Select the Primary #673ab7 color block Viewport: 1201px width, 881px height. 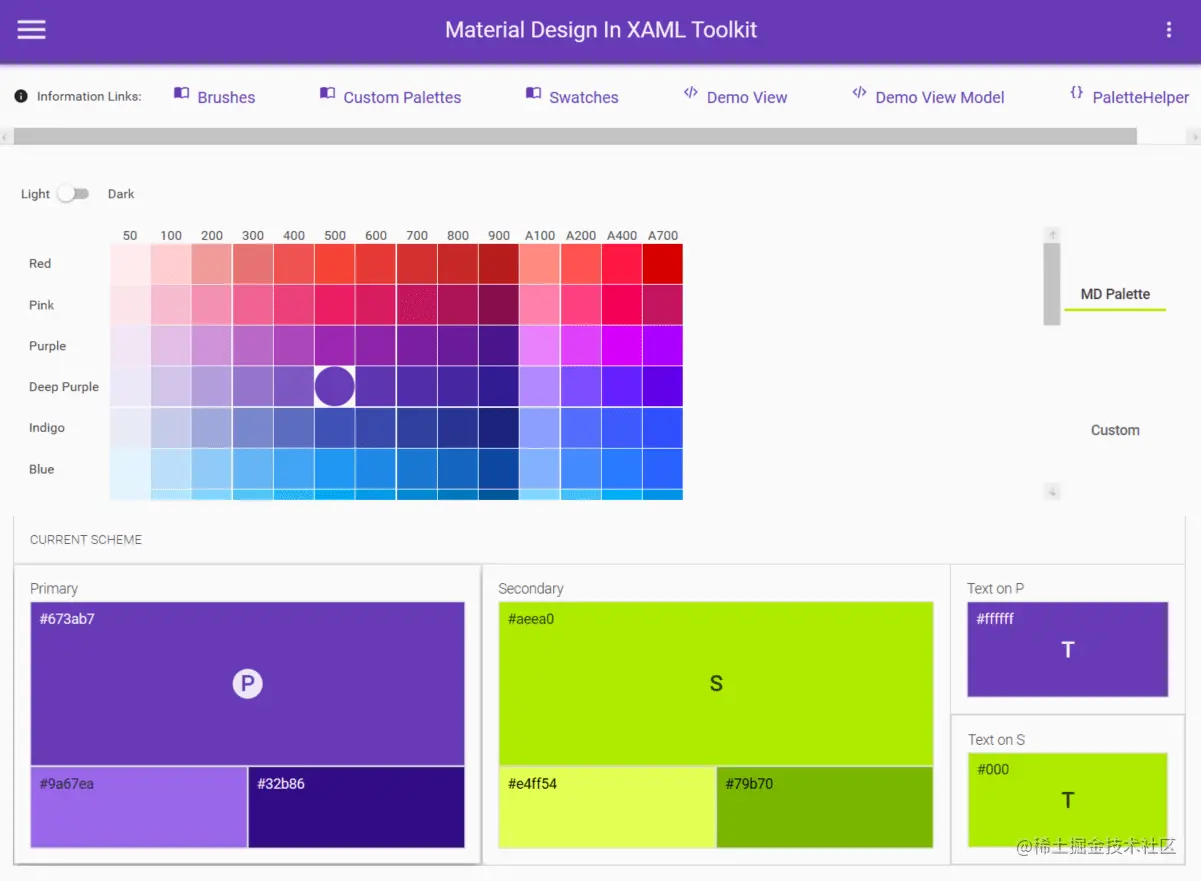[x=247, y=684]
